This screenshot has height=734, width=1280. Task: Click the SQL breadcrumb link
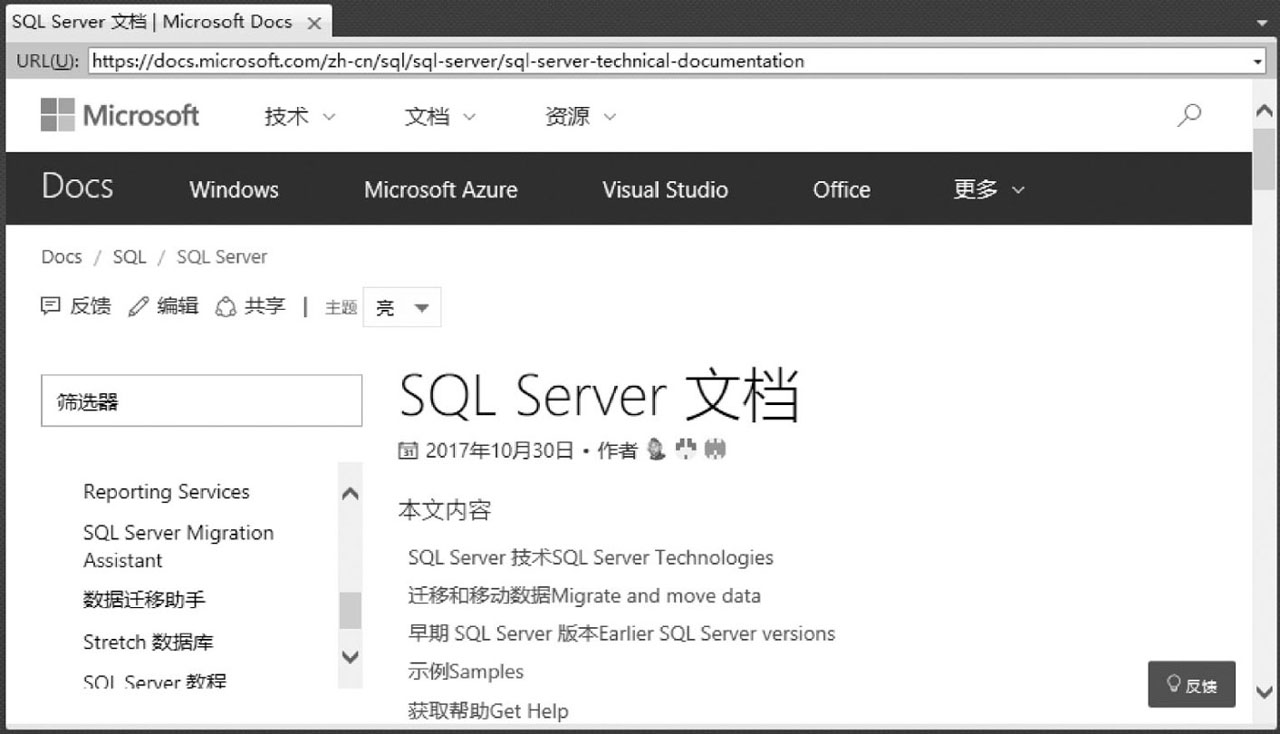tap(129, 257)
